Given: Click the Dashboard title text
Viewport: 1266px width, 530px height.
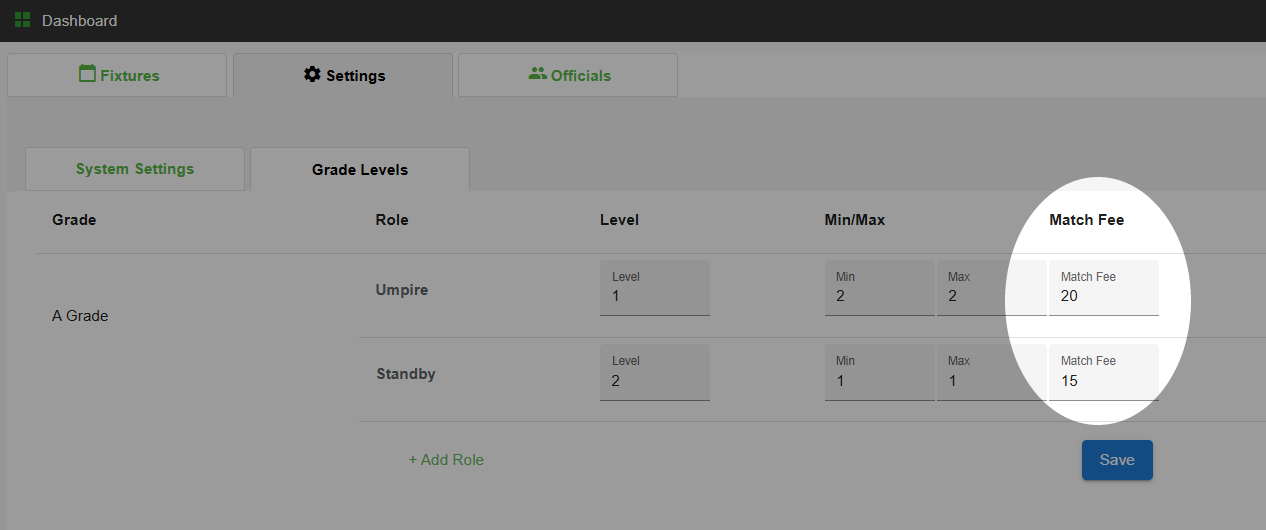Looking at the screenshot, I should tap(79, 21).
